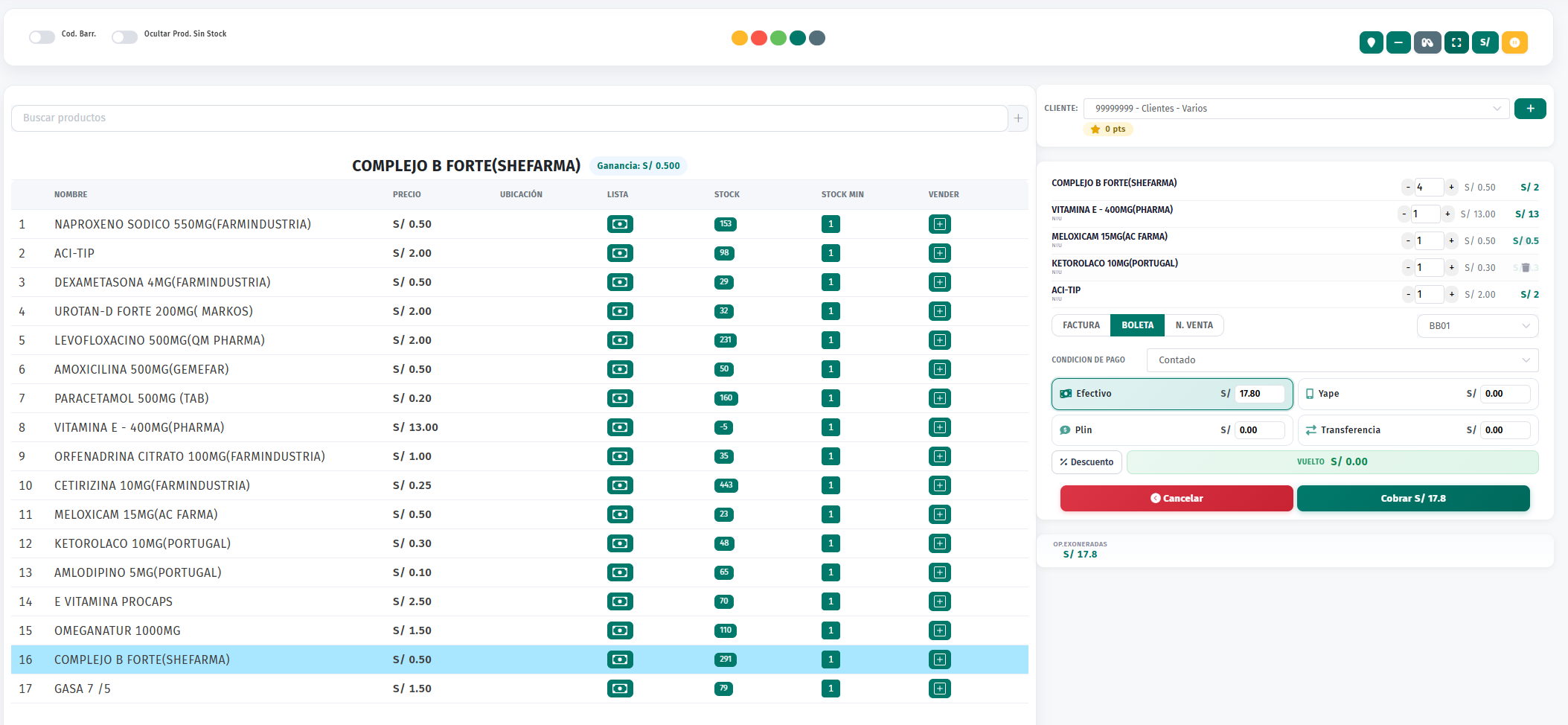Add COMPLEJO B FORTE via vender icon
This screenshot has height=725, width=1568.
point(940,659)
